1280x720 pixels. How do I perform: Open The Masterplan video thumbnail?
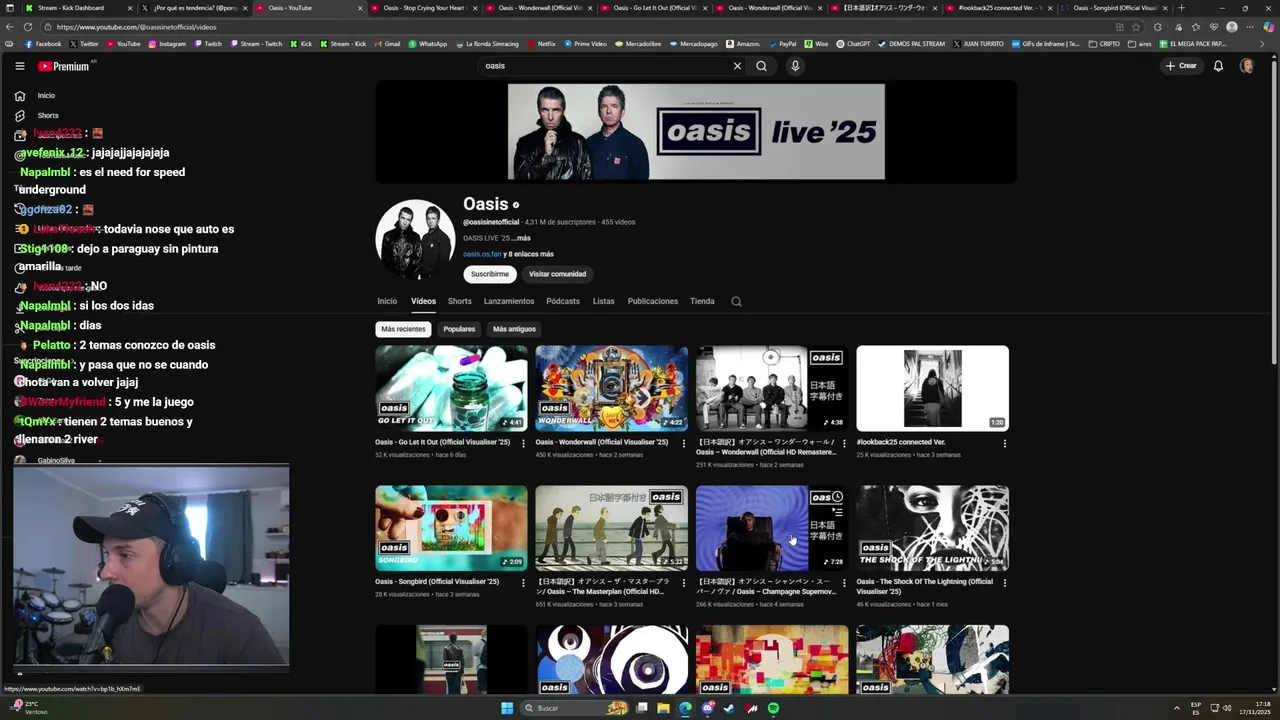[611, 528]
